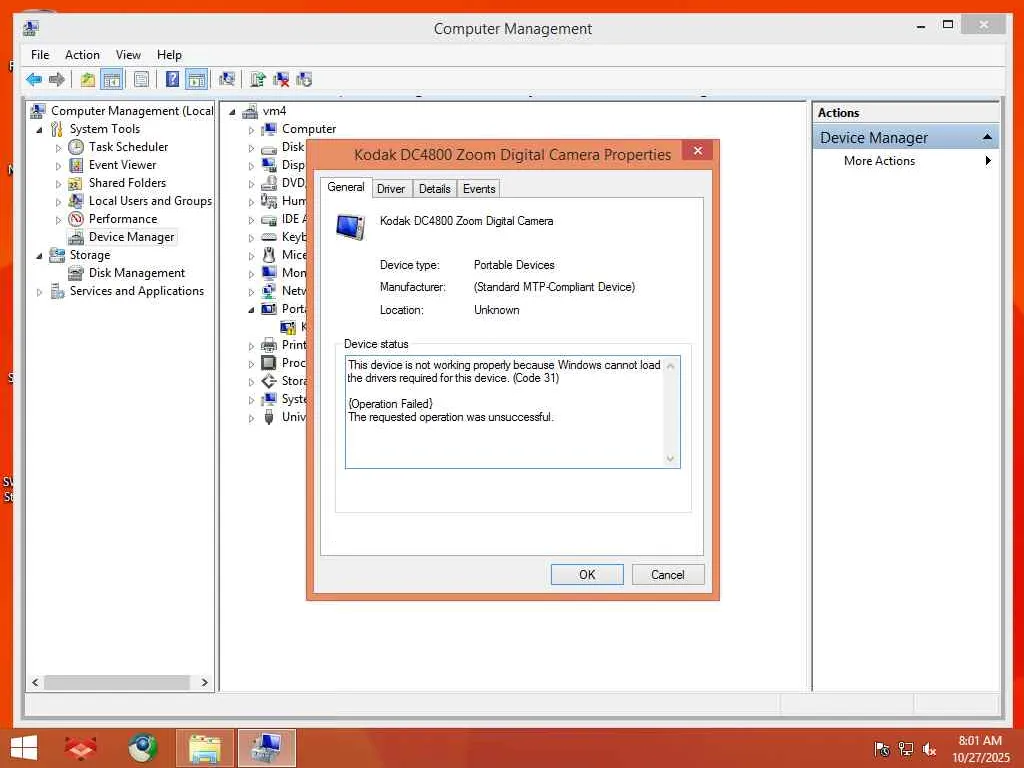Collapse the Portable Devices category
1024x768 pixels.
(251, 310)
